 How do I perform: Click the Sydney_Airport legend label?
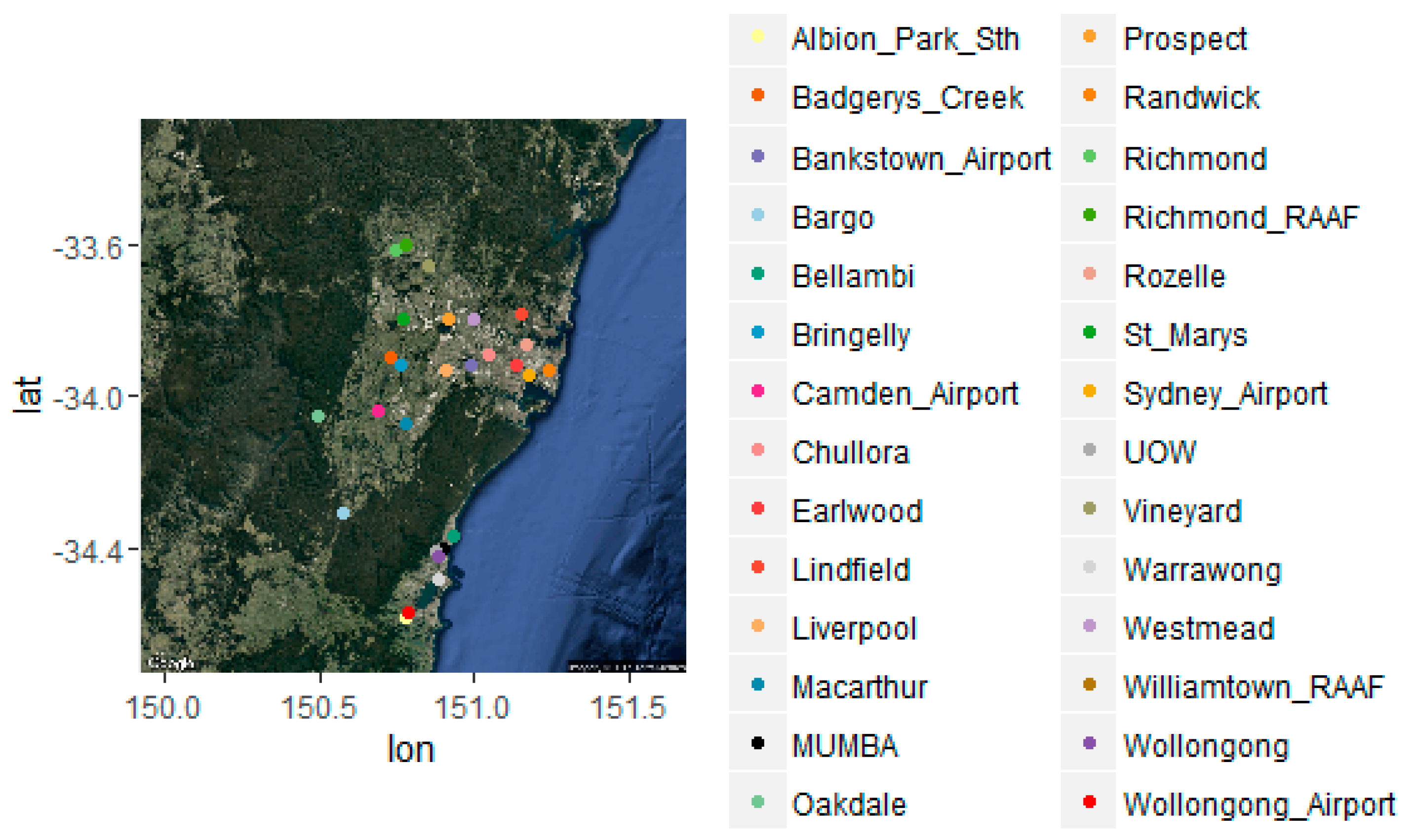tap(1225, 393)
